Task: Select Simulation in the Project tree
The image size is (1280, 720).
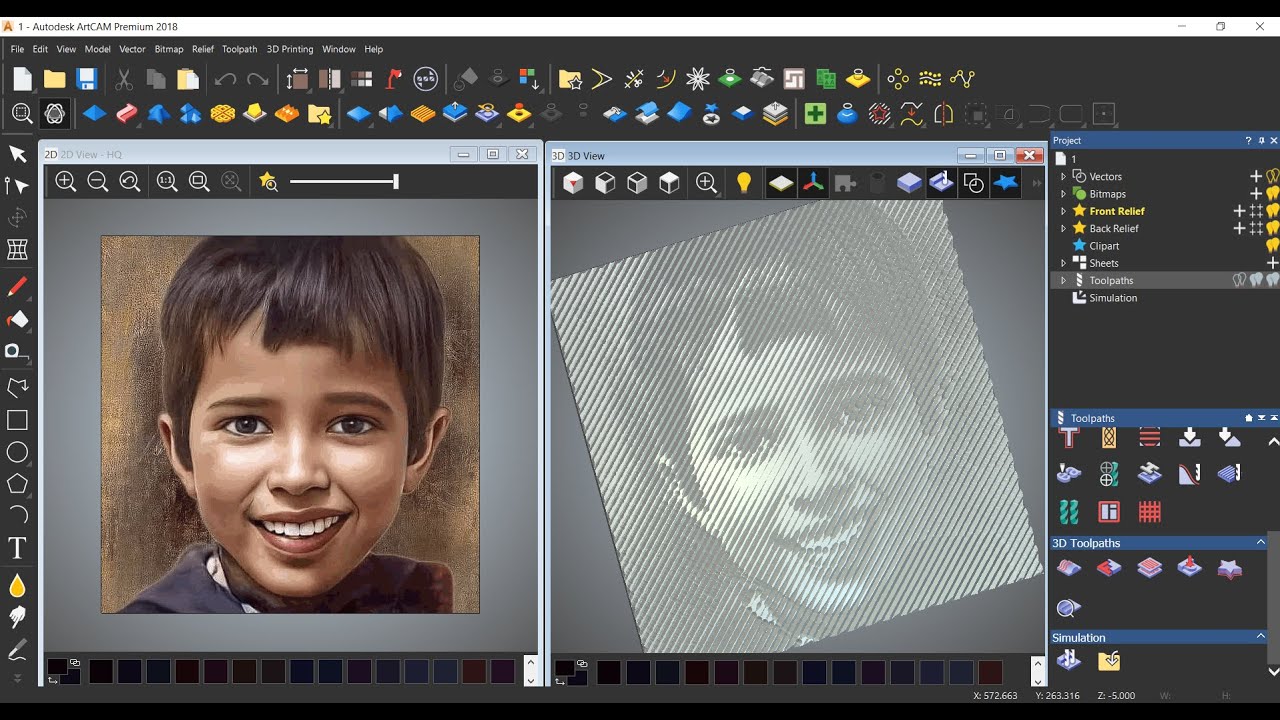Action: (1113, 298)
